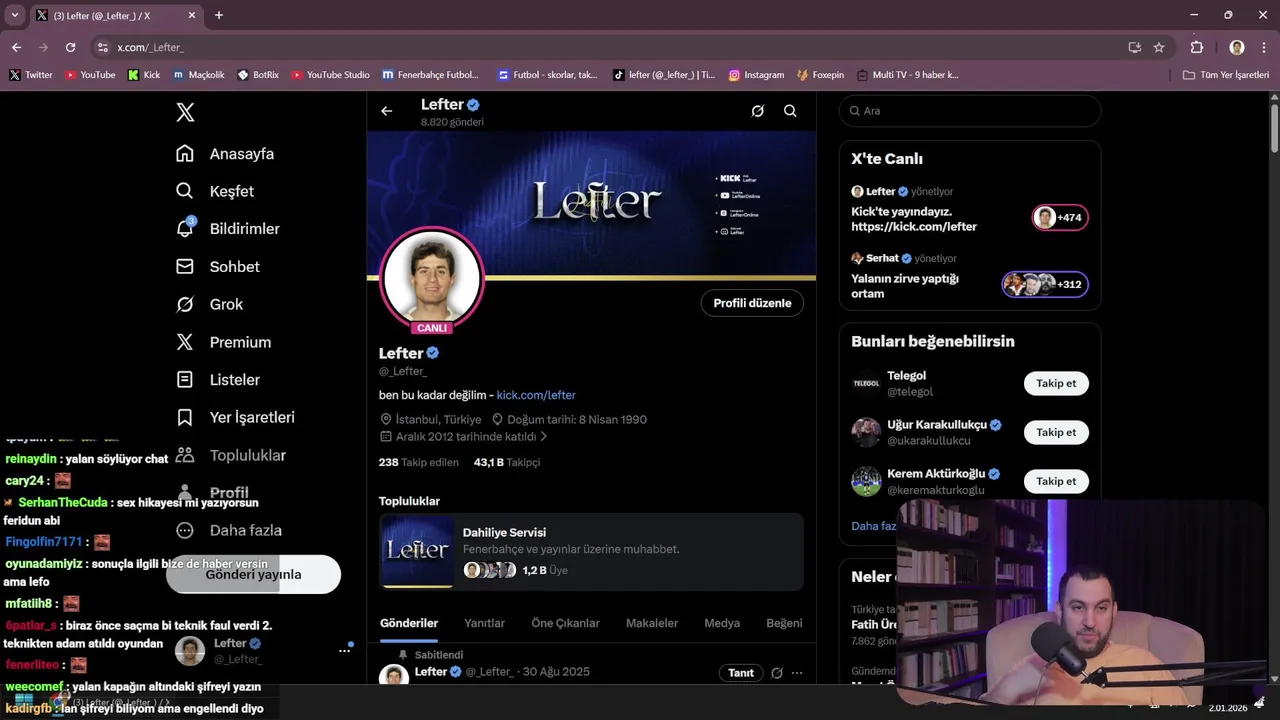Click the Grok icon in sidebar
This screenshot has height=720, width=1280.
coord(185,304)
